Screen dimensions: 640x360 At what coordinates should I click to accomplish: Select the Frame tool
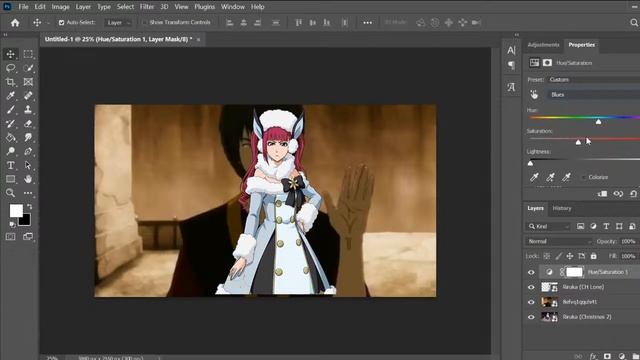tap(28, 82)
